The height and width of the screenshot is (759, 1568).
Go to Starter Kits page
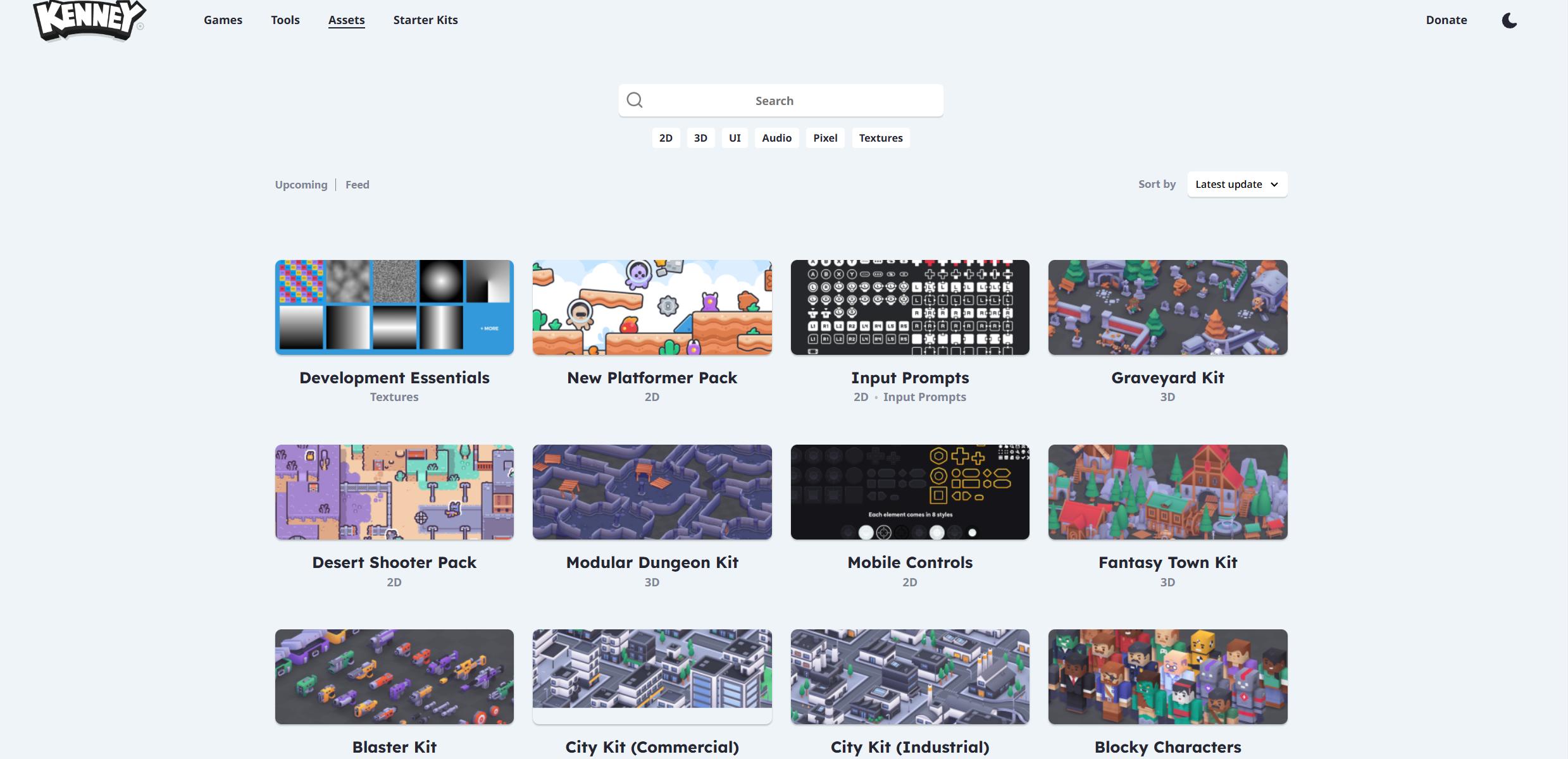(425, 20)
